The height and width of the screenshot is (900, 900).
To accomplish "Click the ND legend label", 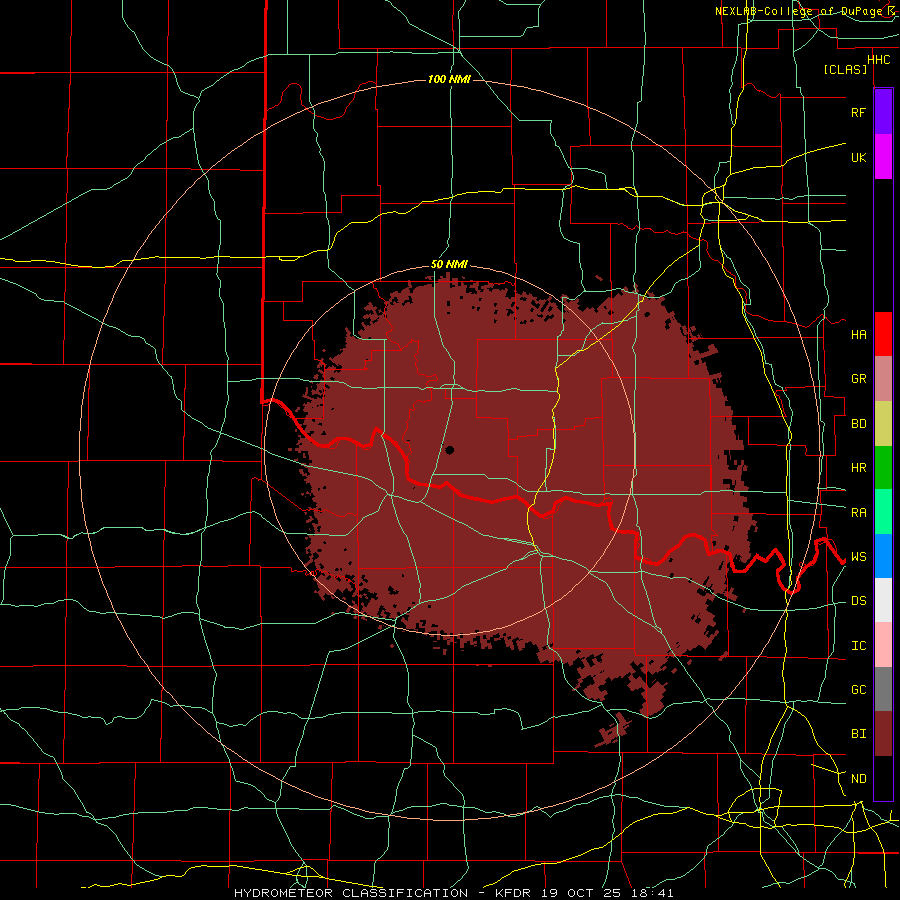I will coord(858,779).
